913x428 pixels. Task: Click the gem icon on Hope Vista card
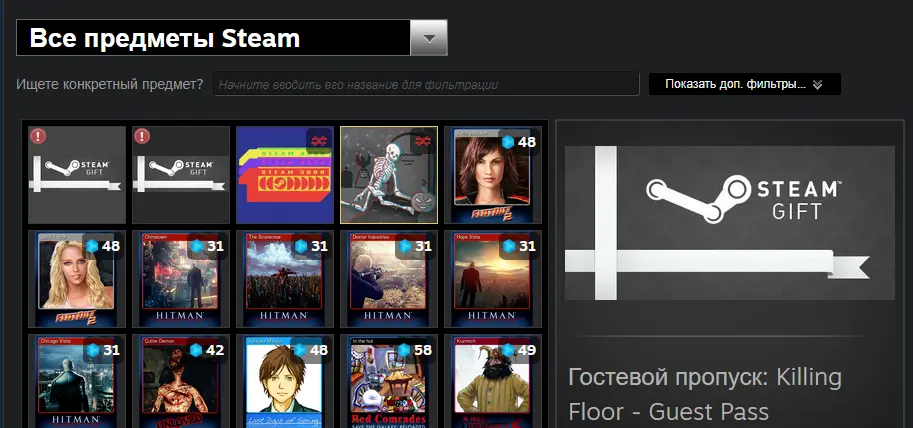pyautogui.click(x=508, y=246)
